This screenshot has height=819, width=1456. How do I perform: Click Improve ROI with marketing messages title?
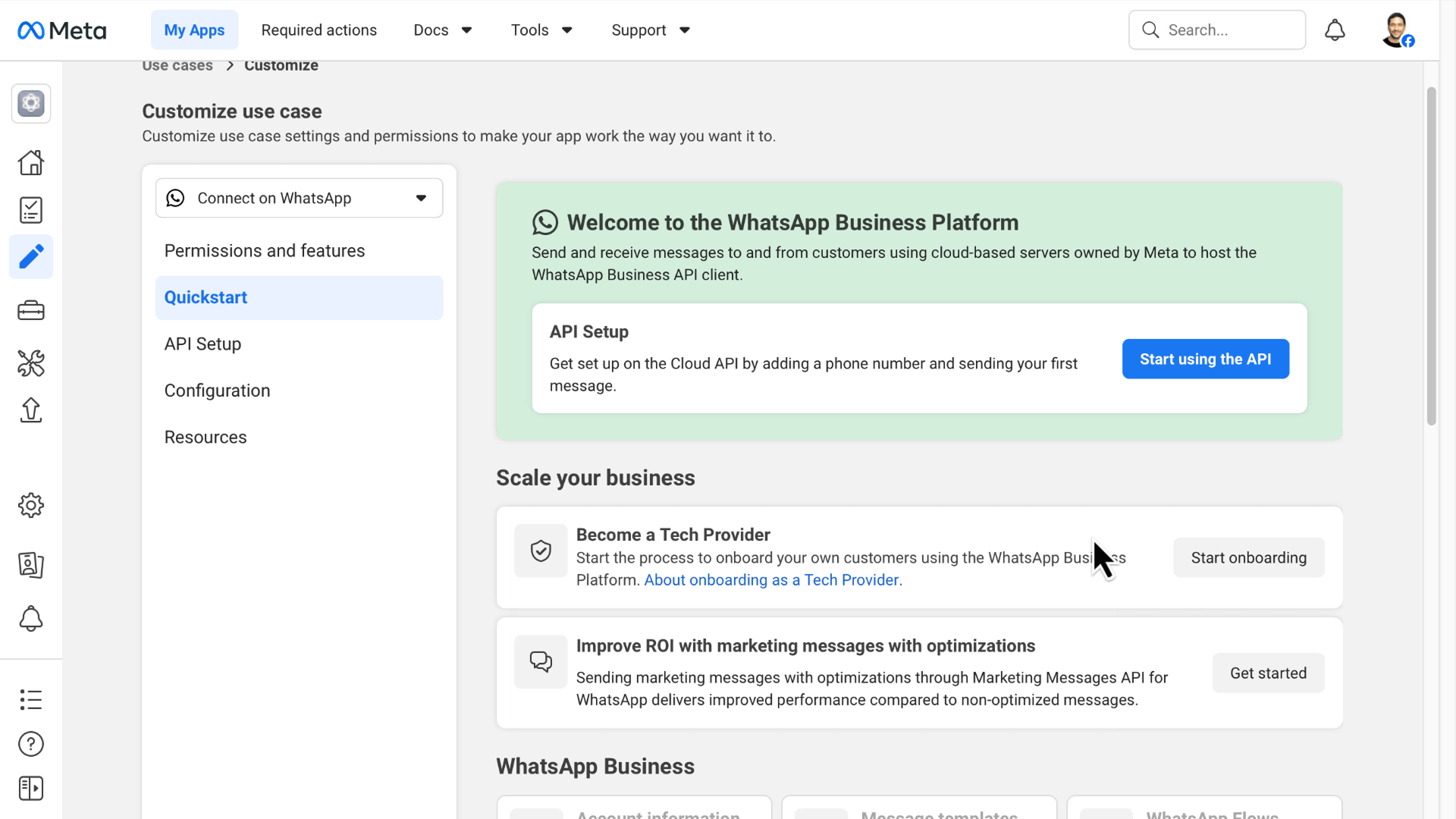(x=805, y=646)
